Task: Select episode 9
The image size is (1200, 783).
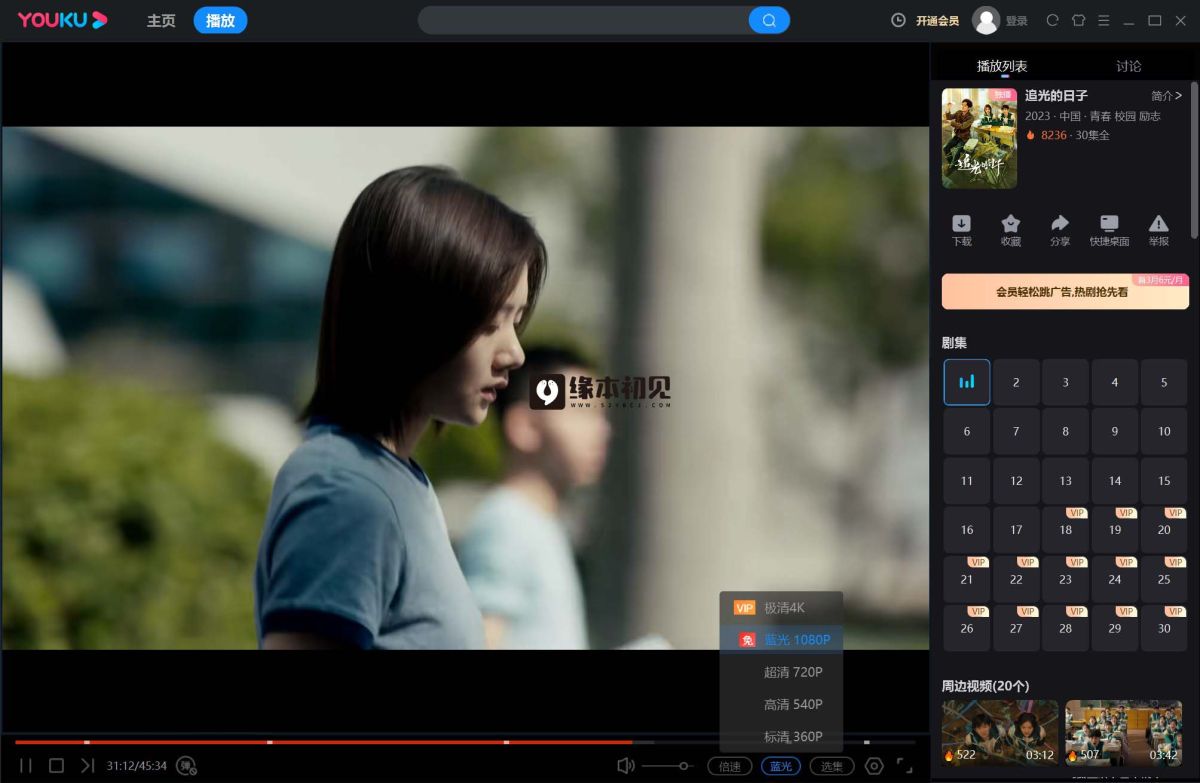Action: (1115, 431)
